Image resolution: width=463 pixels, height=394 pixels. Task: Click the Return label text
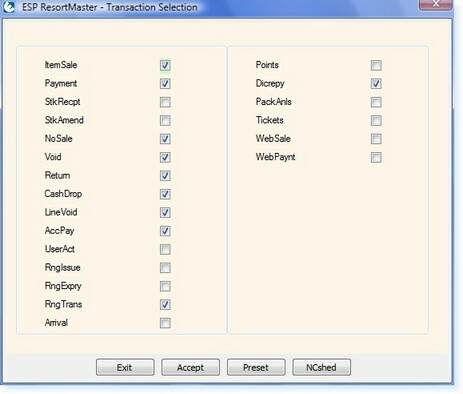coord(57,175)
